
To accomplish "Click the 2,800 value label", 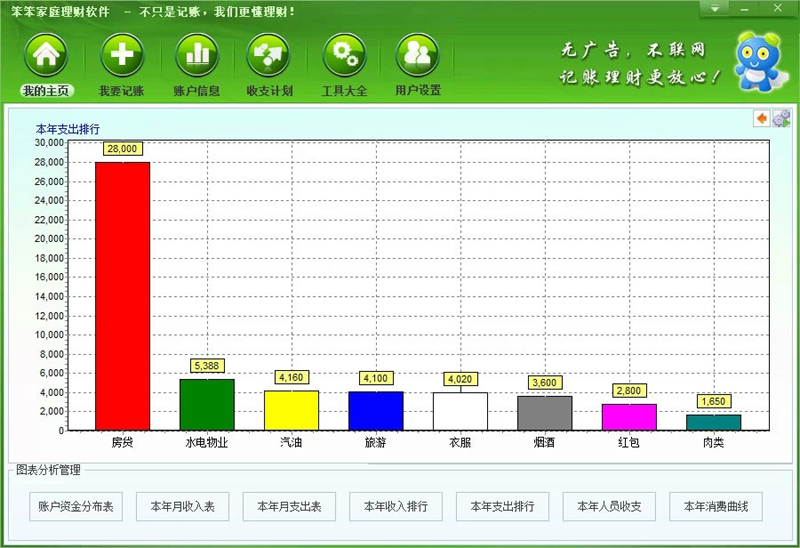I will (629, 390).
